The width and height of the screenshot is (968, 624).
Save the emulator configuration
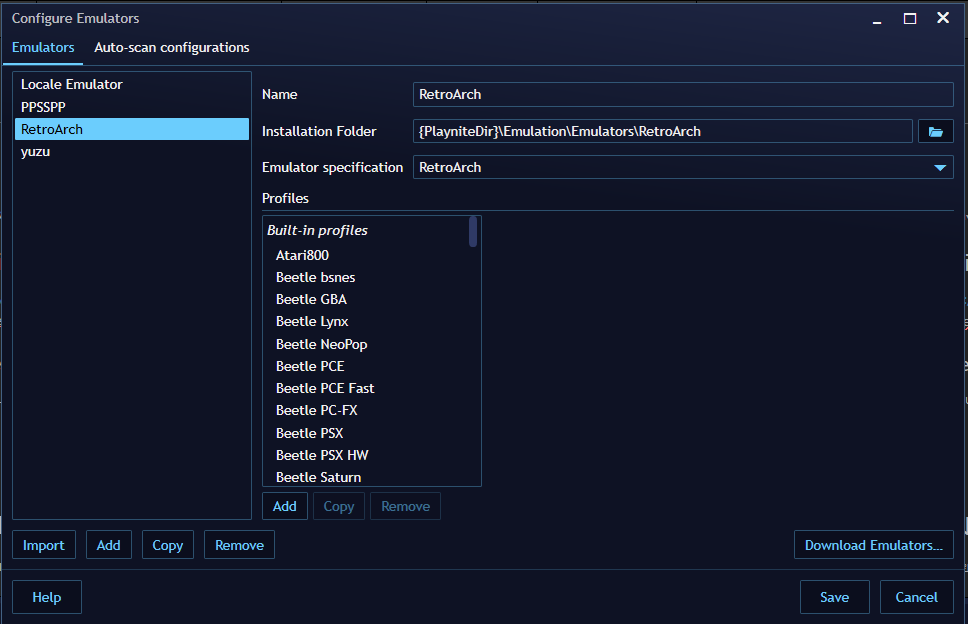pos(834,597)
